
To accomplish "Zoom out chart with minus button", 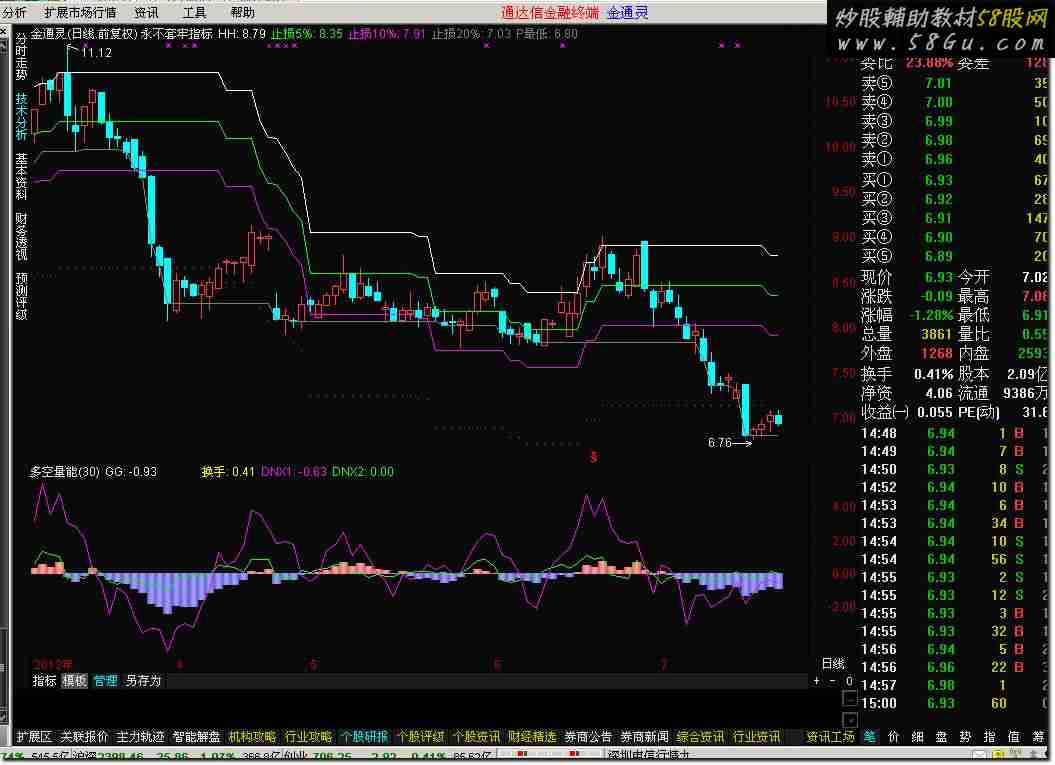I will (832, 681).
